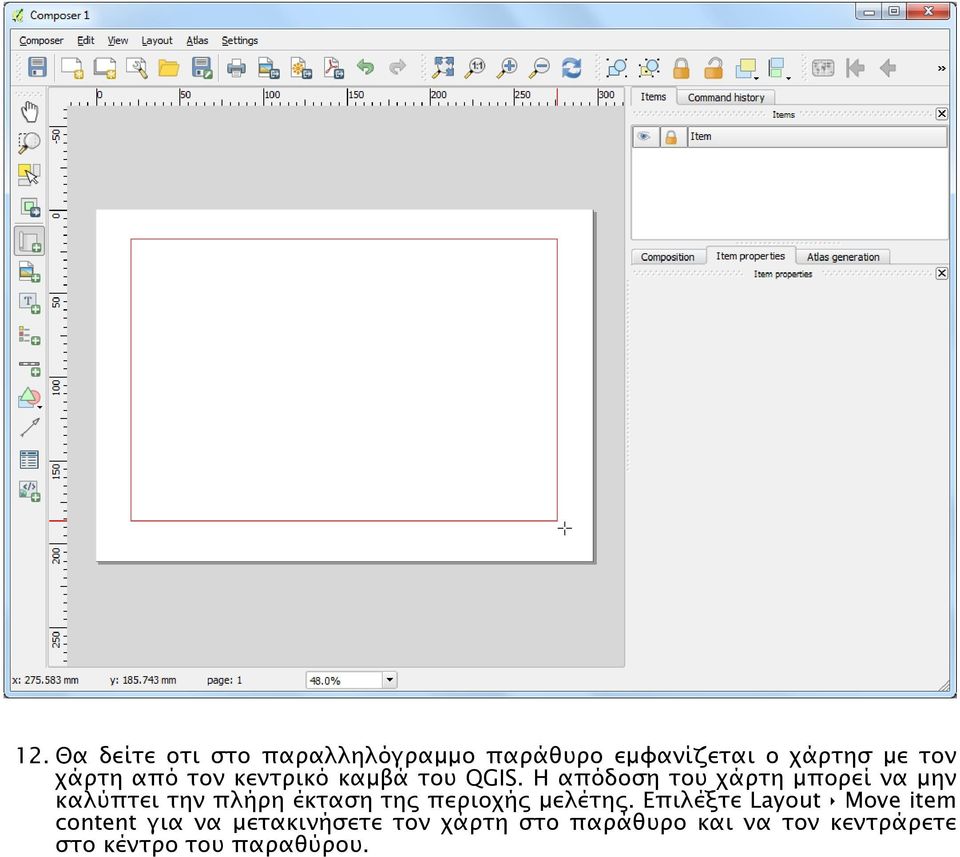Open the View menu
The width and height of the screenshot is (960, 857).
click(x=118, y=40)
